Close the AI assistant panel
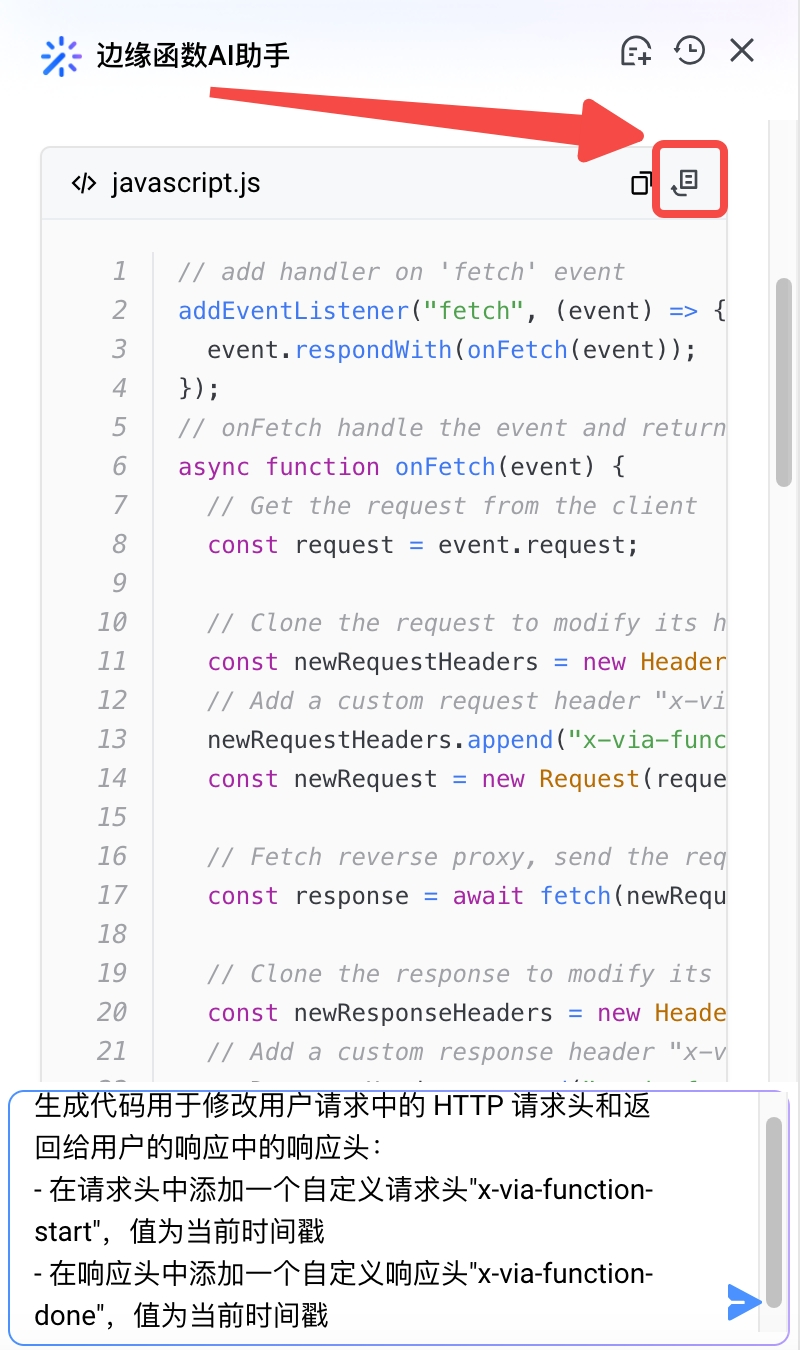The height and width of the screenshot is (1350, 800). 742,50
